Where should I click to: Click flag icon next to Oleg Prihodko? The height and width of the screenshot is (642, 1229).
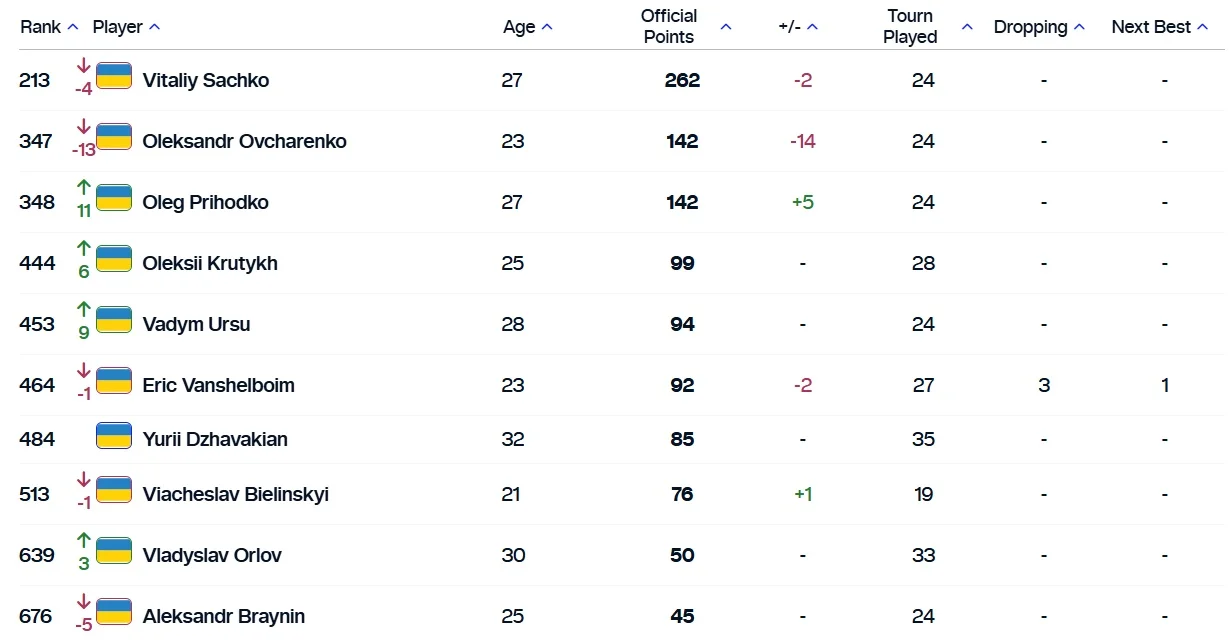tap(114, 198)
